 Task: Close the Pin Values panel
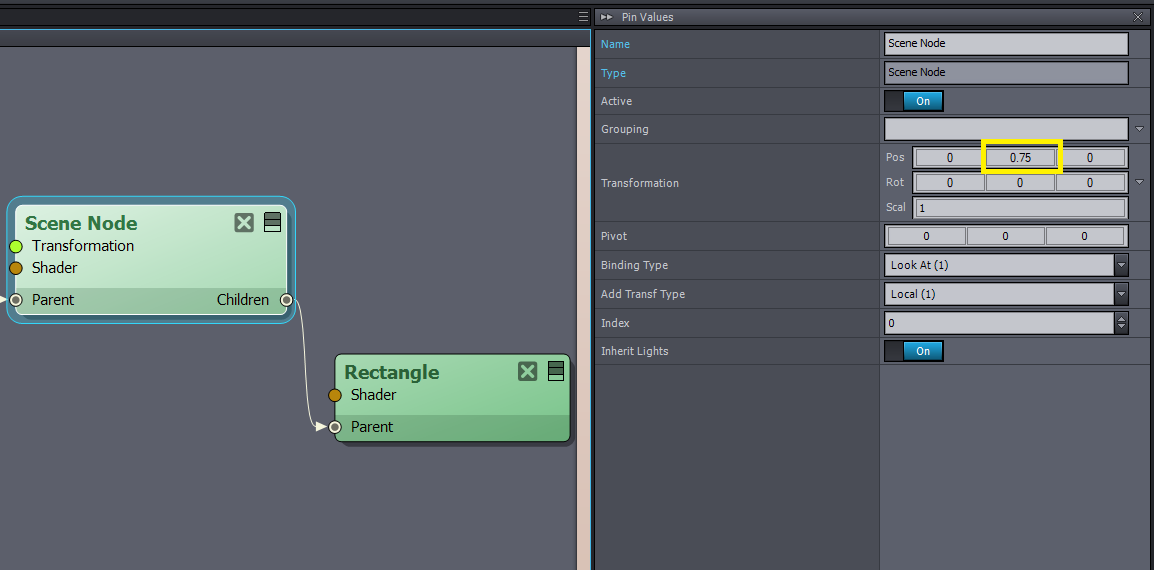1137,17
